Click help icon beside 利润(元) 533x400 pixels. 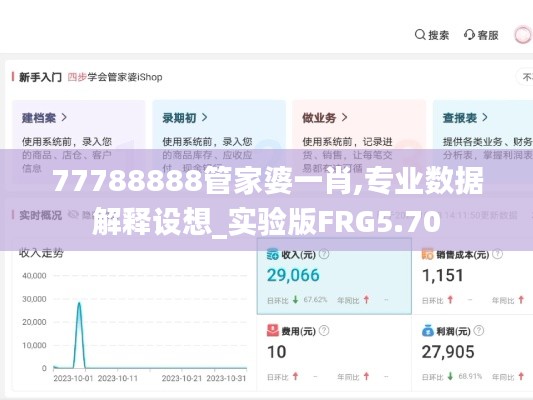[x=479, y=331]
